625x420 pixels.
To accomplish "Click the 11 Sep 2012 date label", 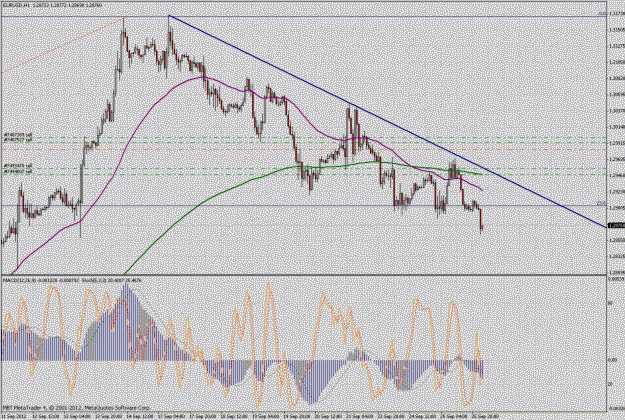I will point(14,416).
